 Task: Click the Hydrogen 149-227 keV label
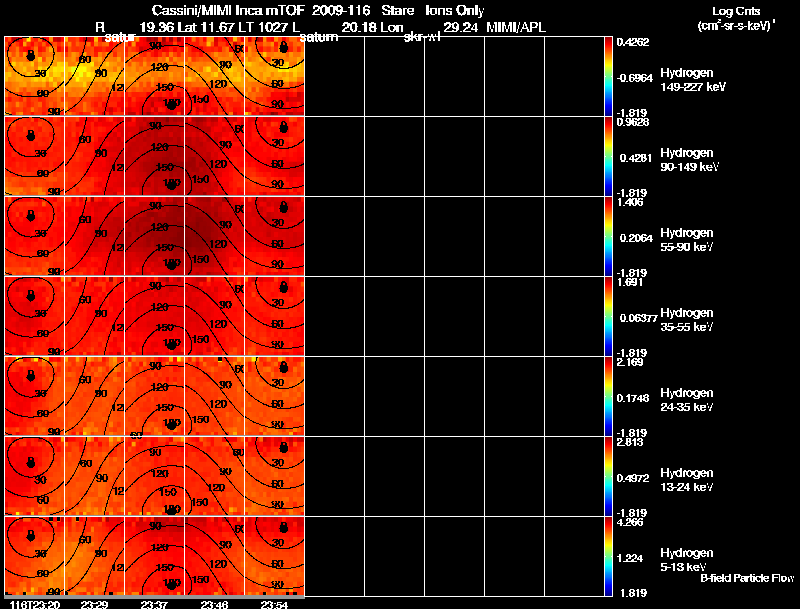[692, 80]
